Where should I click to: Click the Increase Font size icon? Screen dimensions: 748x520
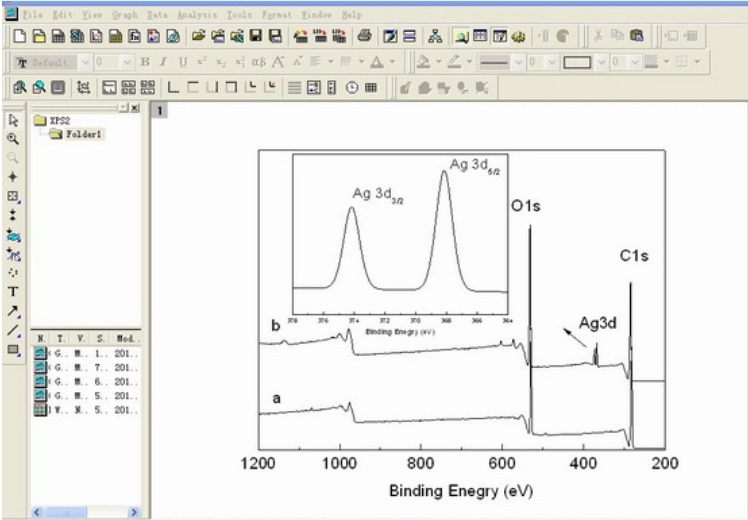point(278,62)
